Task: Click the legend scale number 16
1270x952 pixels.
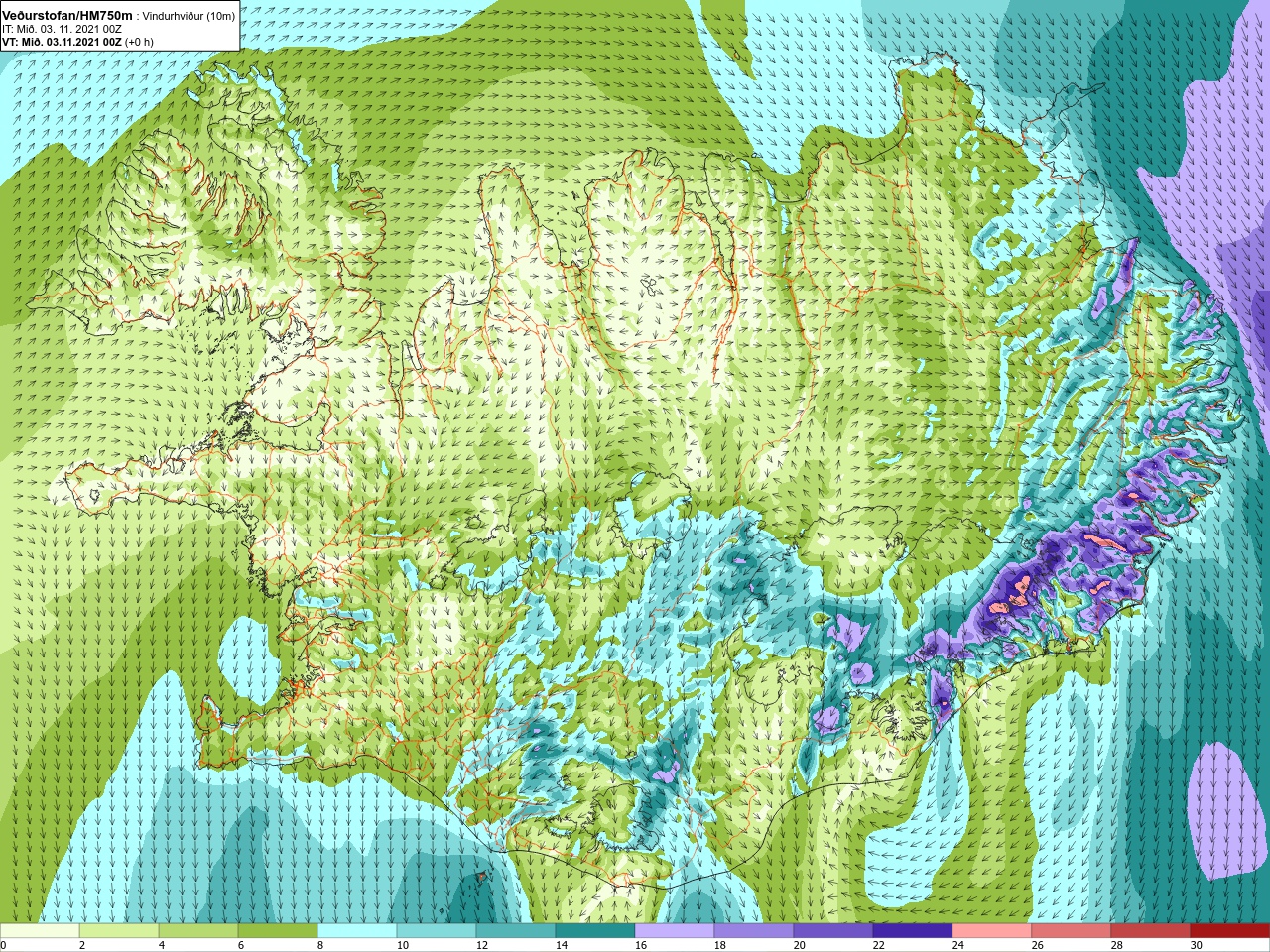Action: click(641, 945)
